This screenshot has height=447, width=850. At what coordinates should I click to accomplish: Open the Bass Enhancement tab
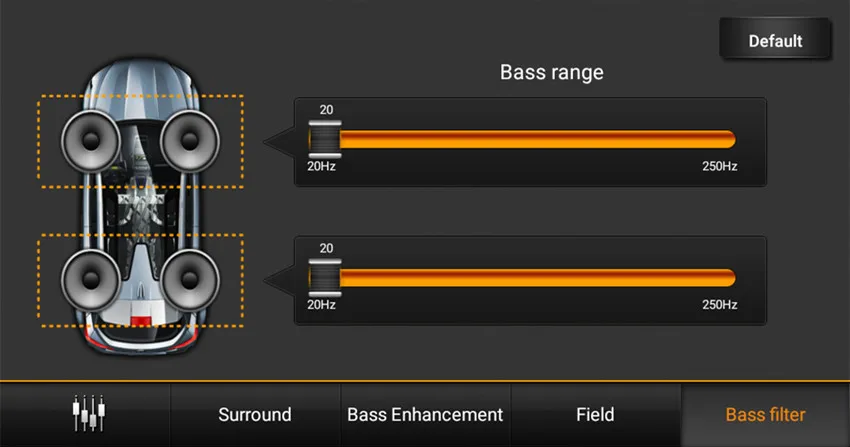425,414
